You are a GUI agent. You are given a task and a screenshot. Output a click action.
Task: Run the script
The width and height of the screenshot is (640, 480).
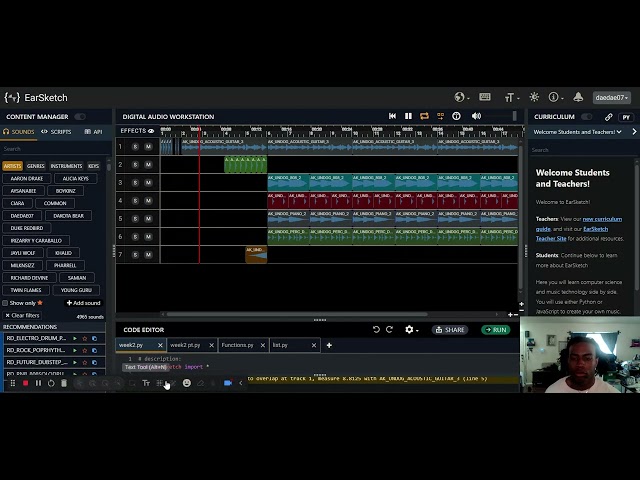tap(496, 330)
